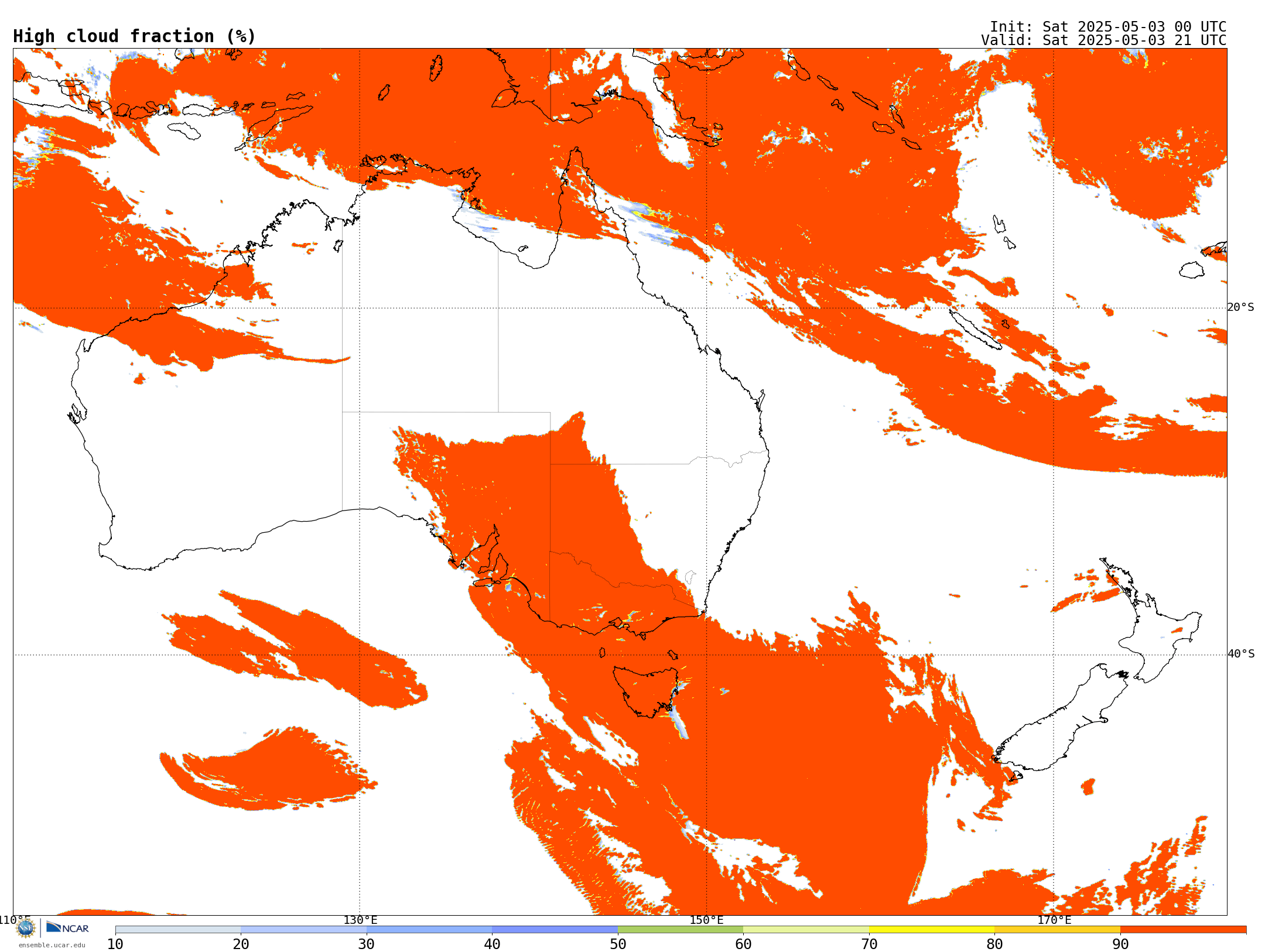The width and height of the screenshot is (1265, 952).
Task: Click the colorbar tick label 70
Action: 869,944
